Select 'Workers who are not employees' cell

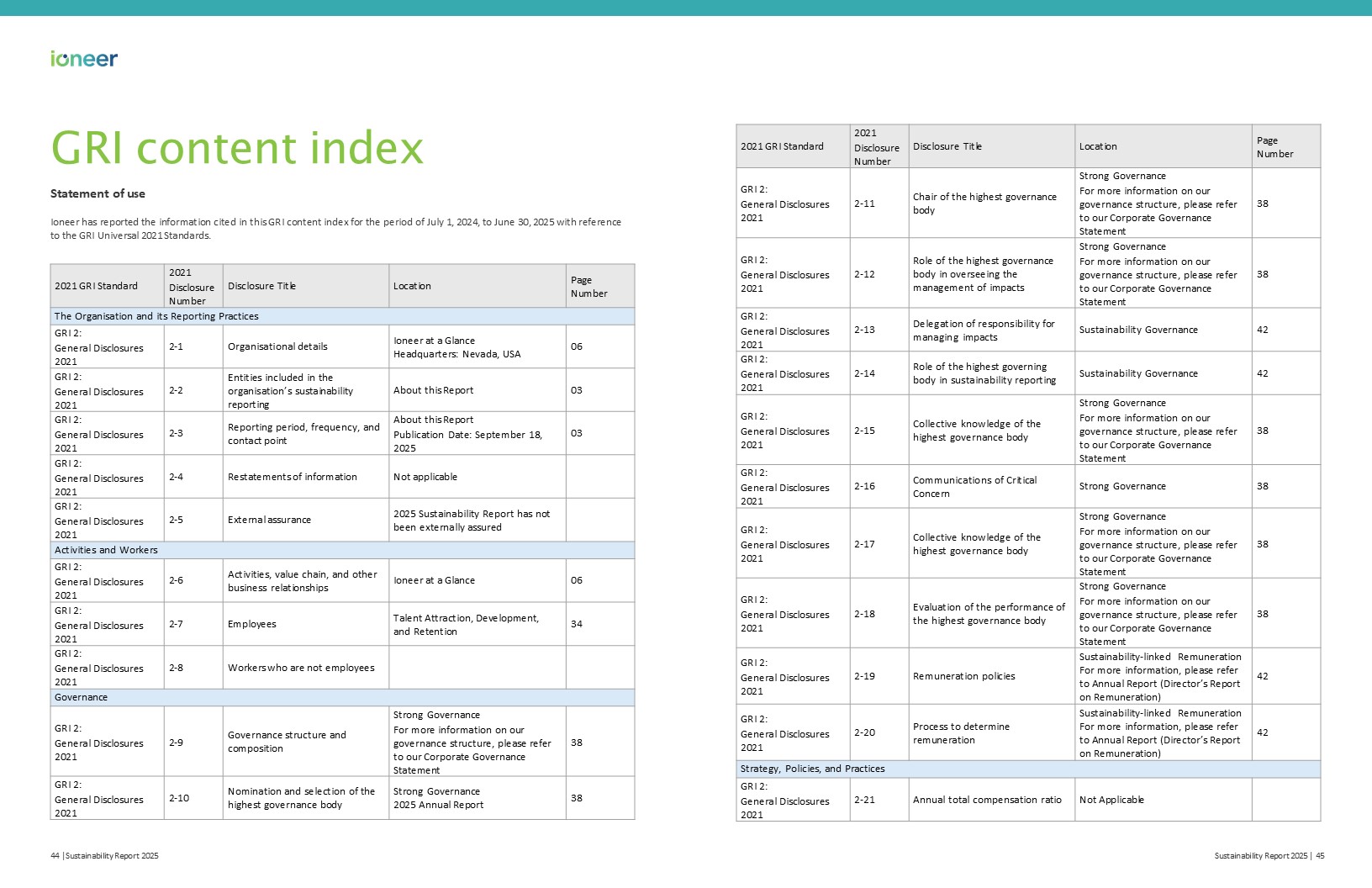click(301, 668)
